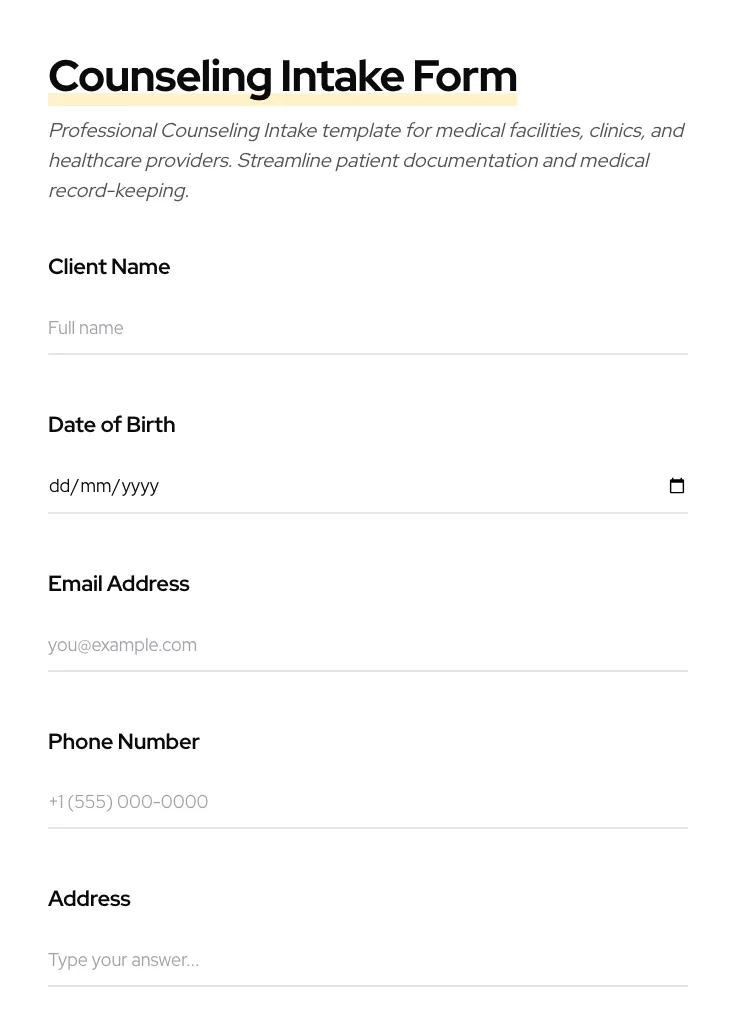The height and width of the screenshot is (1024, 736).
Task: Click "healthcare providers" in the description text
Action: coord(139,161)
